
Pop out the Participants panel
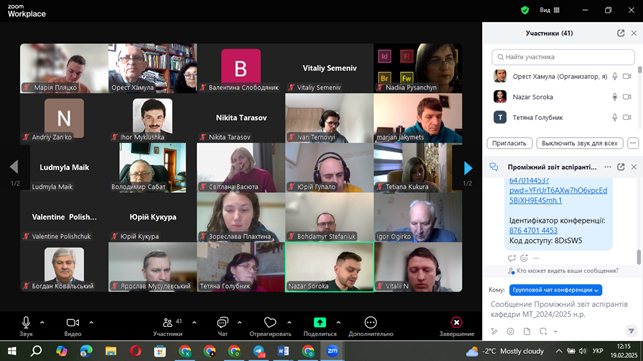tap(621, 33)
